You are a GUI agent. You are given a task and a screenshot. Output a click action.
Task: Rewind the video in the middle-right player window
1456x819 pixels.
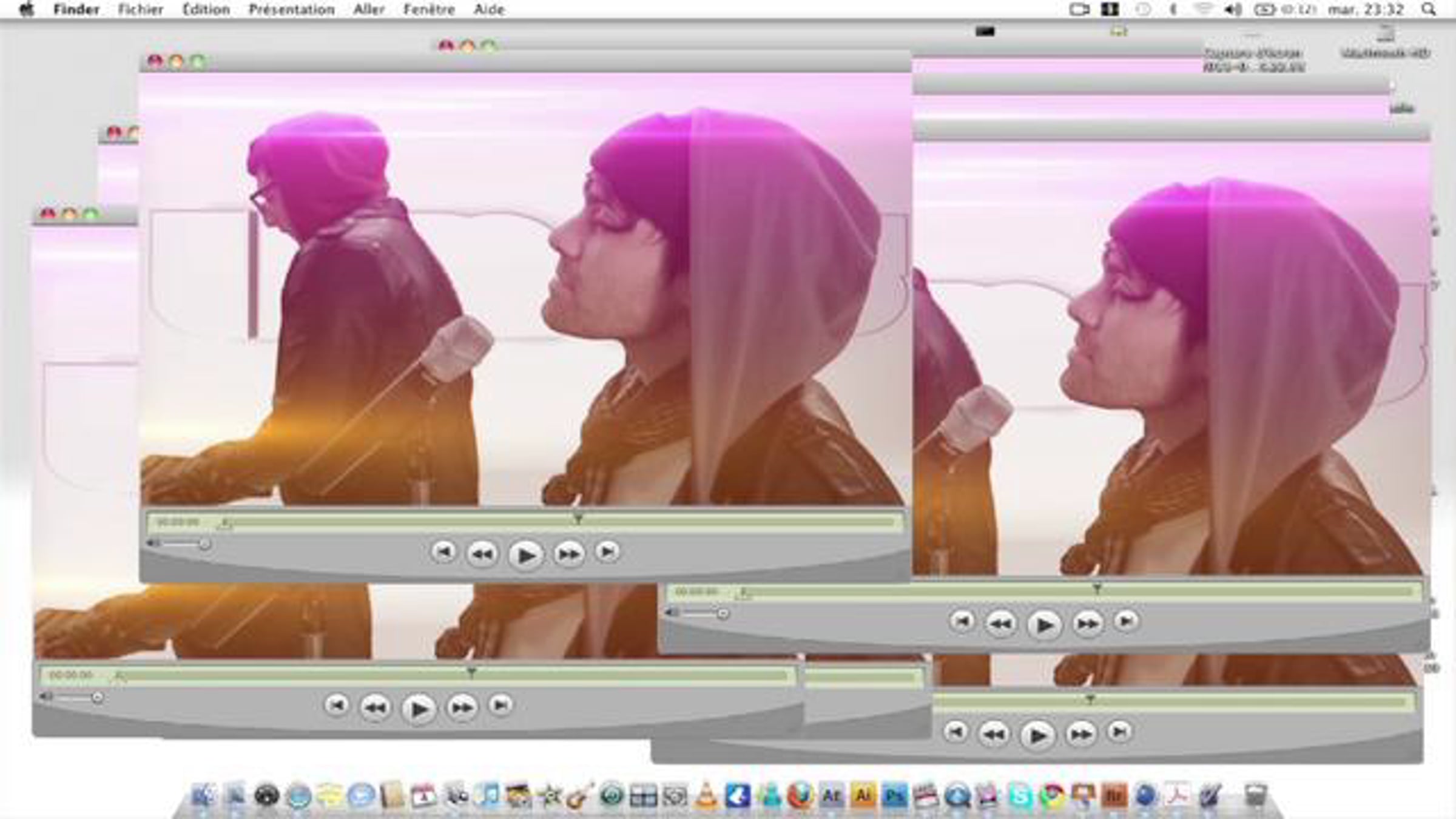(1001, 623)
